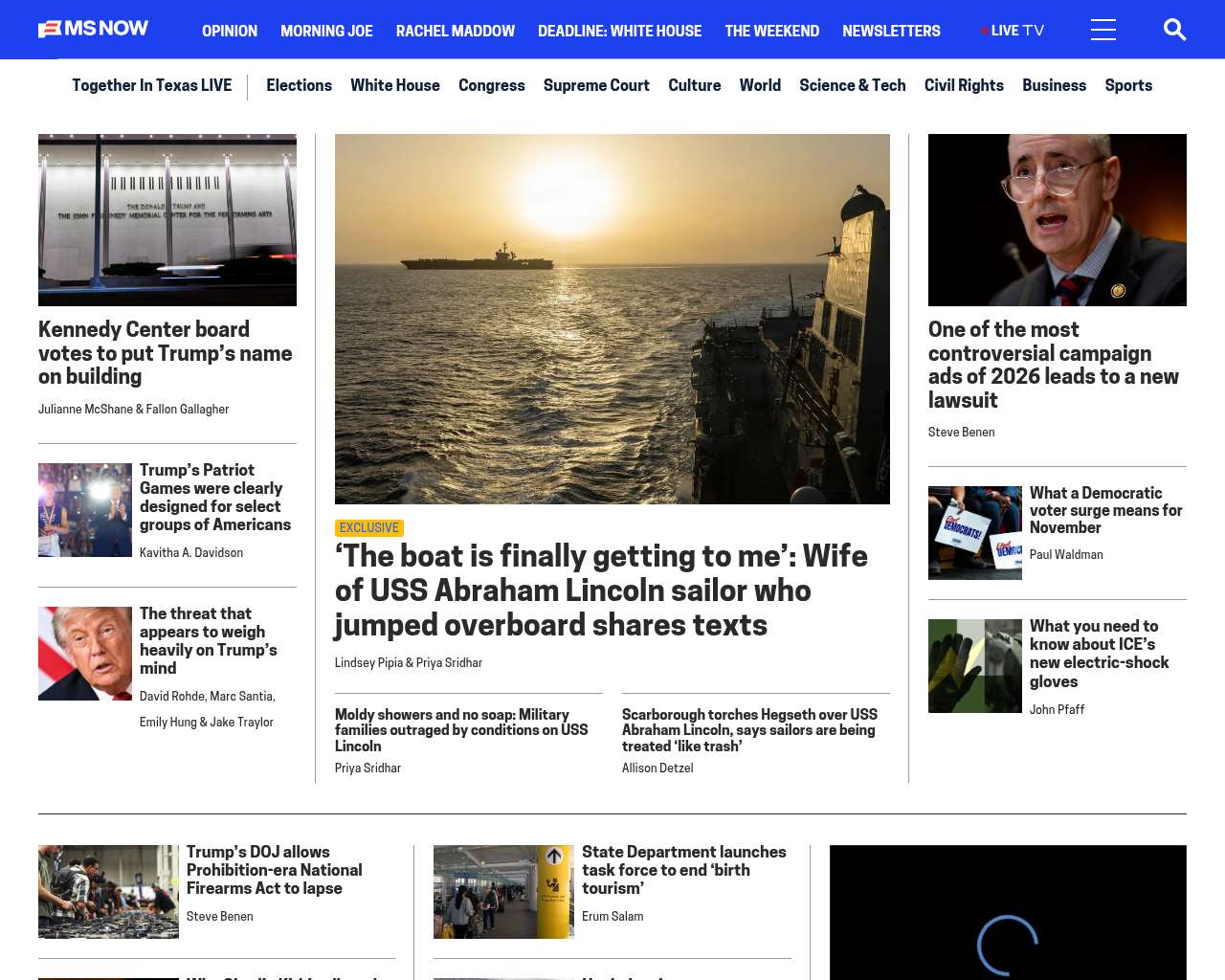
Task: Click author John Pfaff
Action: (1058, 710)
